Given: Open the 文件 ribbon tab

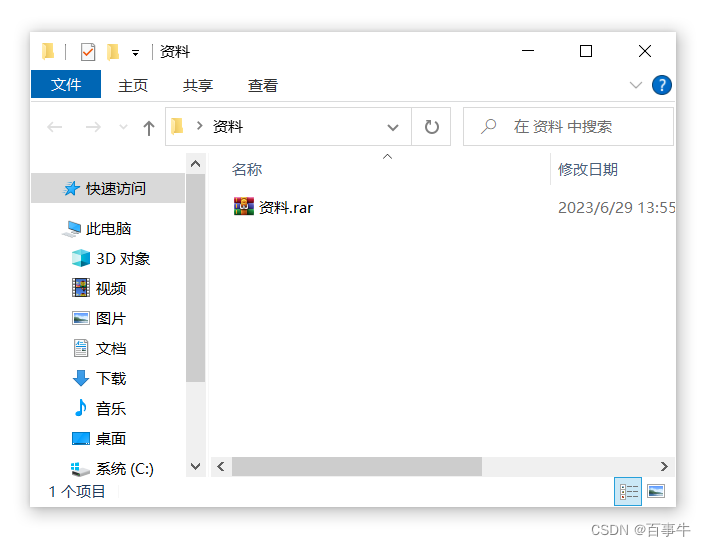Looking at the screenshot, I should click(66, 84).
